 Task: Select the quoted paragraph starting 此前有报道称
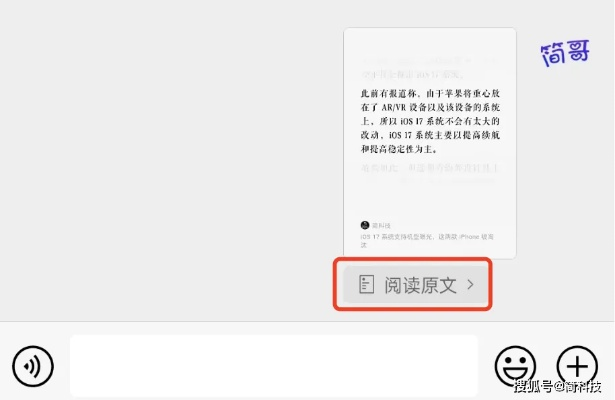(x=430, y=121)
